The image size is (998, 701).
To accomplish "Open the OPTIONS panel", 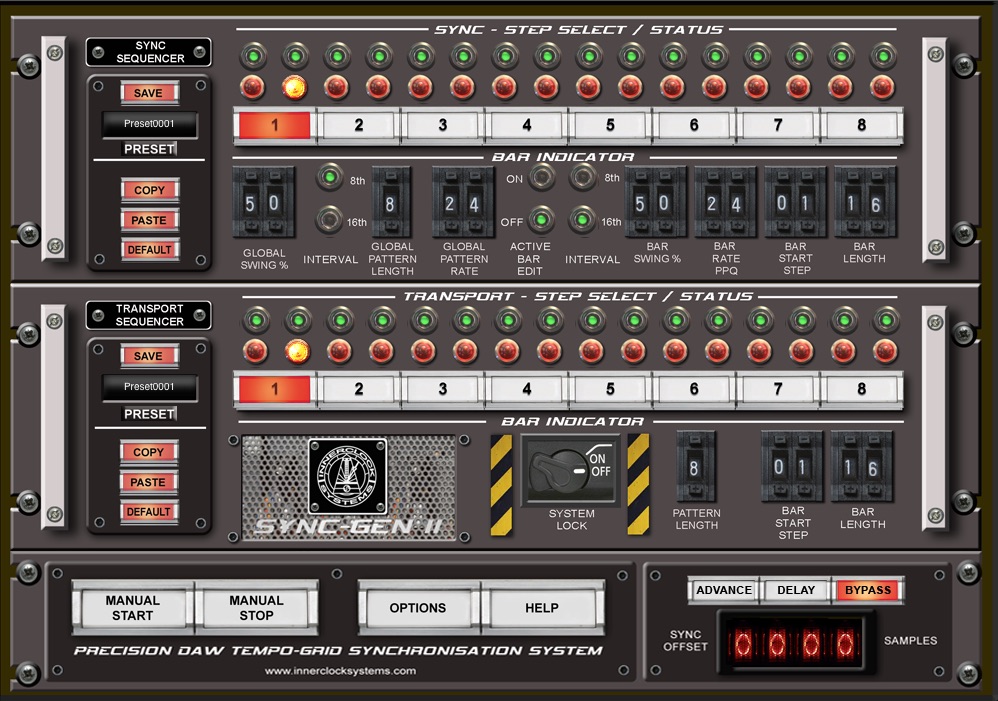I will [x=417, y=608].
